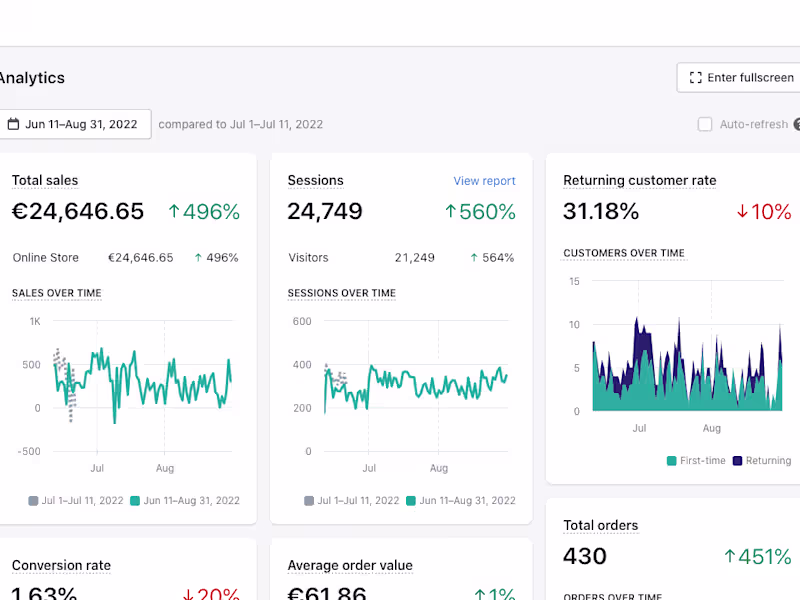Click the Auto-refresh help question icon
The height and width of the screenshot is (600, 800).
[797, 125]
